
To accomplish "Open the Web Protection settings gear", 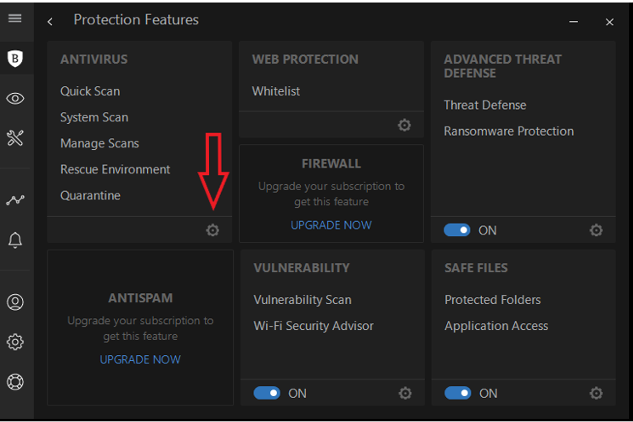I will click(x=404, y=125).
